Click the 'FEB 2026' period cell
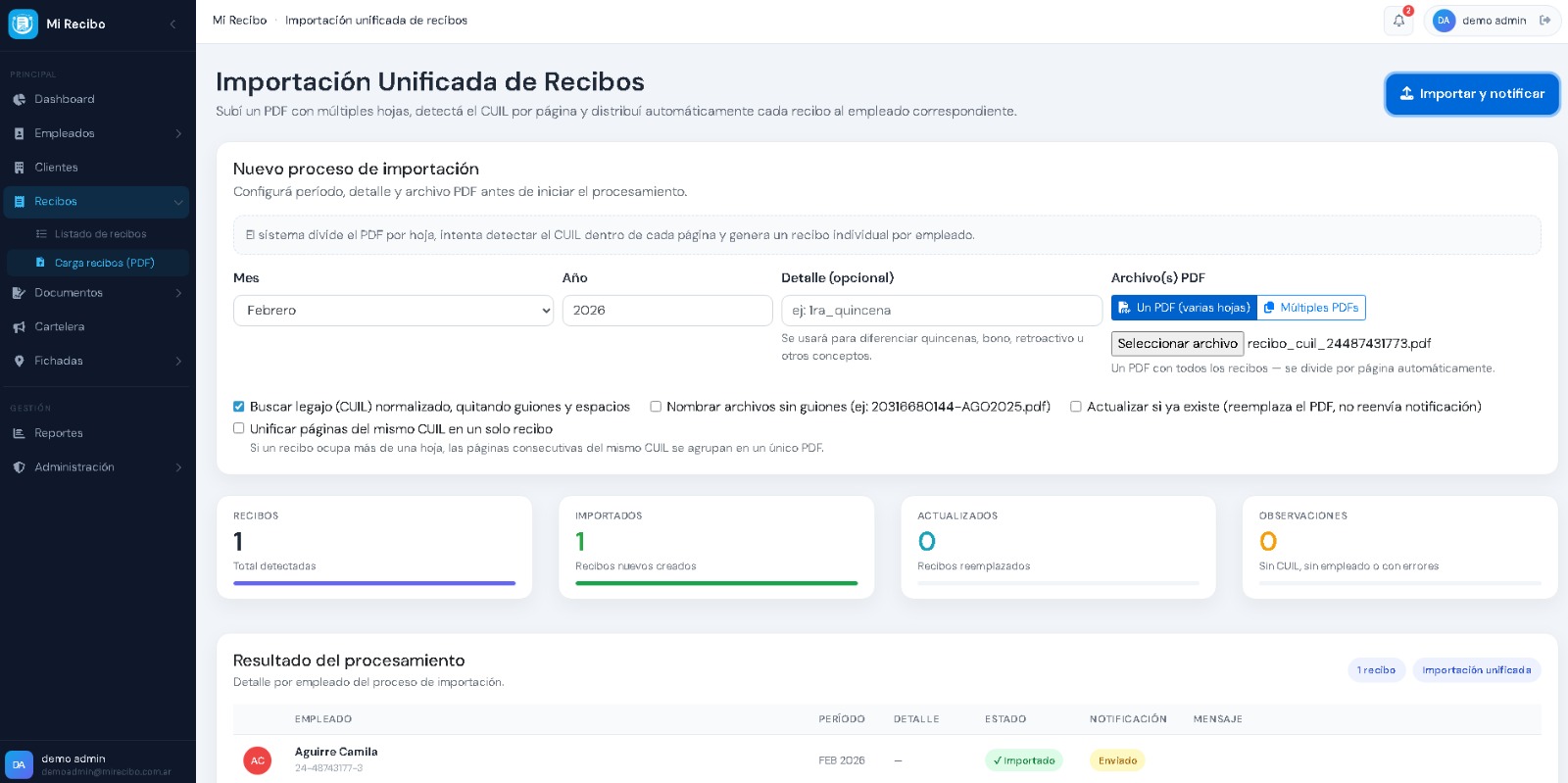Screen dimensions: 1568x783 (x=842, y=760)
